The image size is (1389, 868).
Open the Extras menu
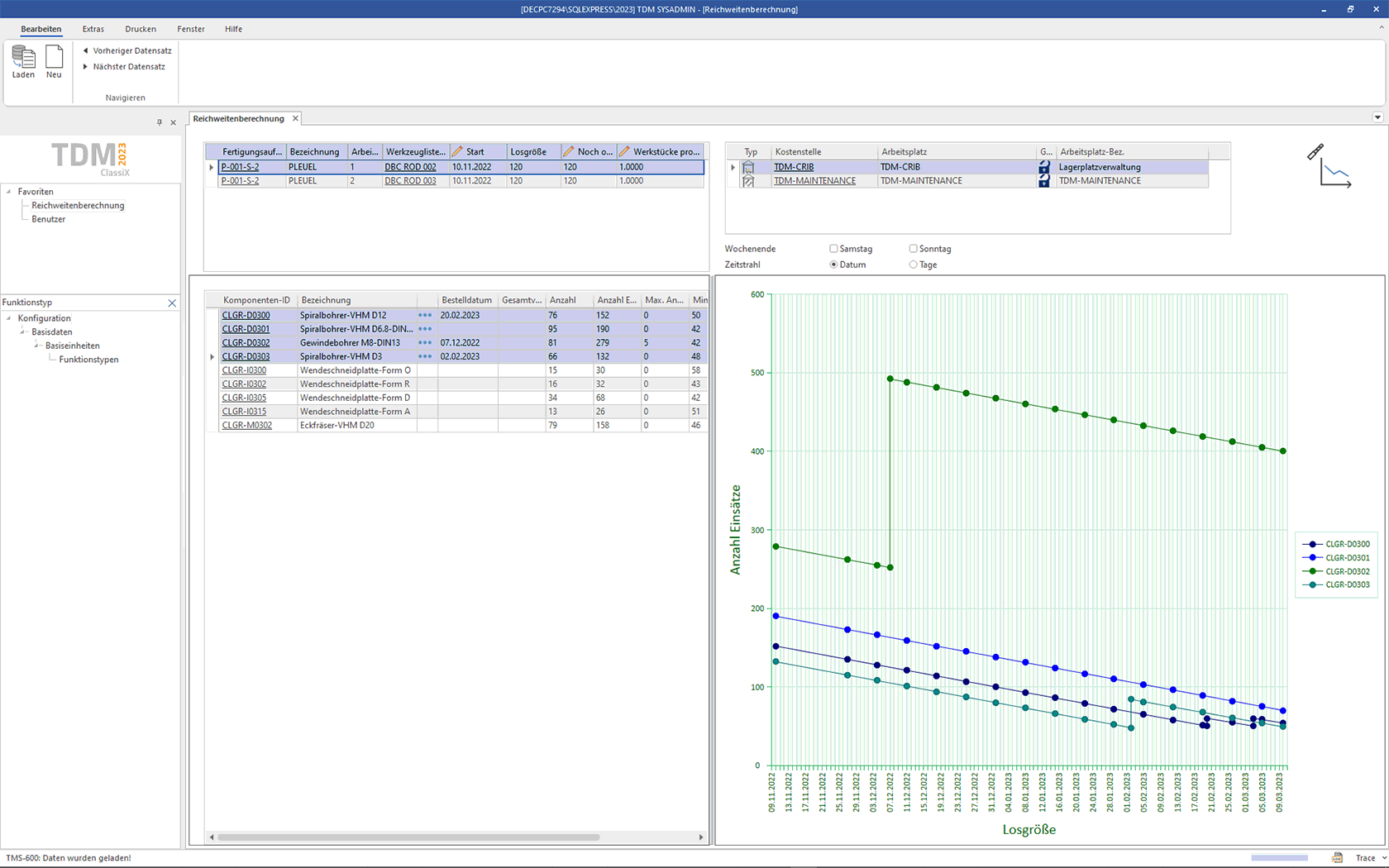tap(93, 29)
